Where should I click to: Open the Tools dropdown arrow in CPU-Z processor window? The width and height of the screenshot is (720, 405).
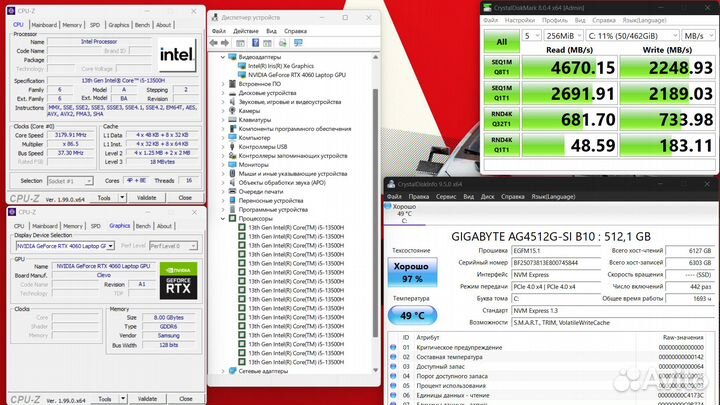tap(122, 197)
